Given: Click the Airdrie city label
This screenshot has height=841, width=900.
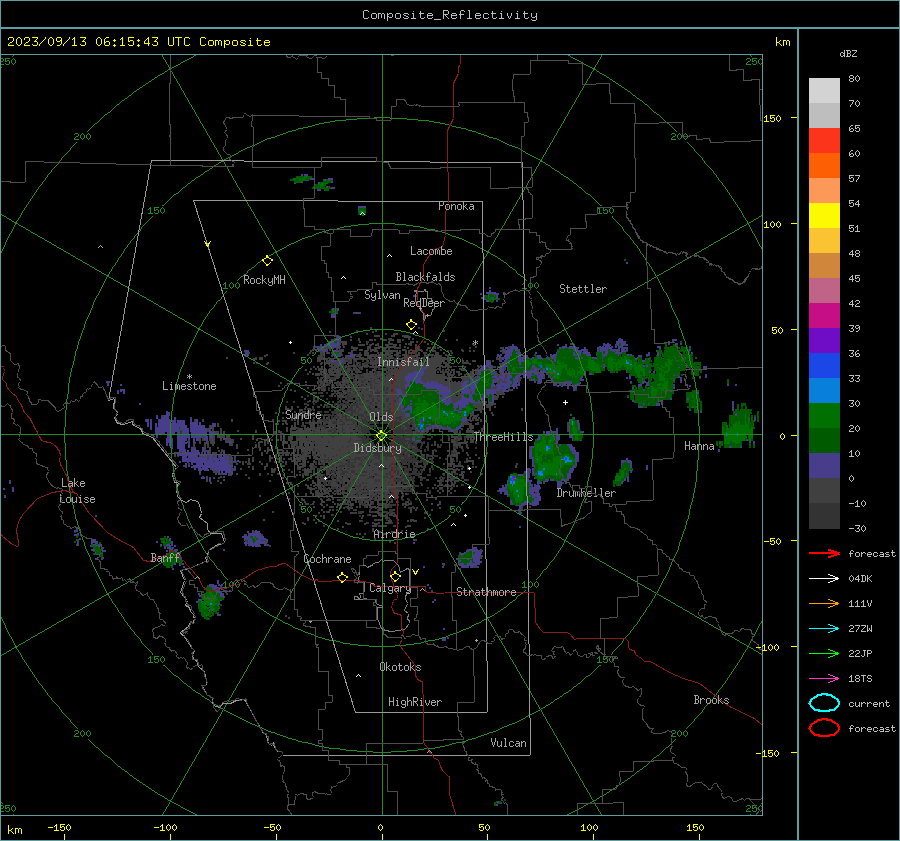Looking at the screenshot, I should point(394,534).
